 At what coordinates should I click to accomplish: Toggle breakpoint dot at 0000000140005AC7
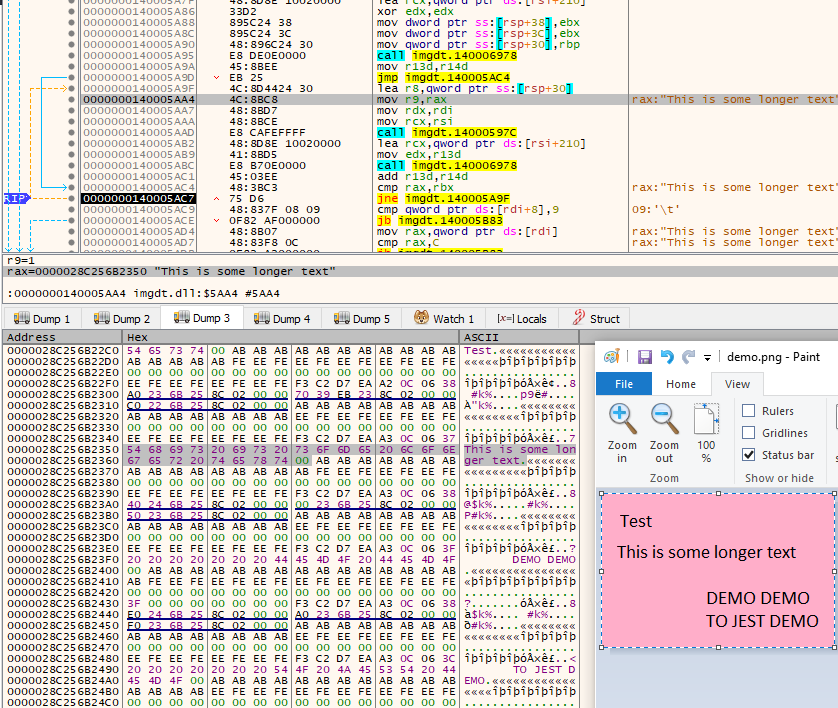click(x=72, y=198)
